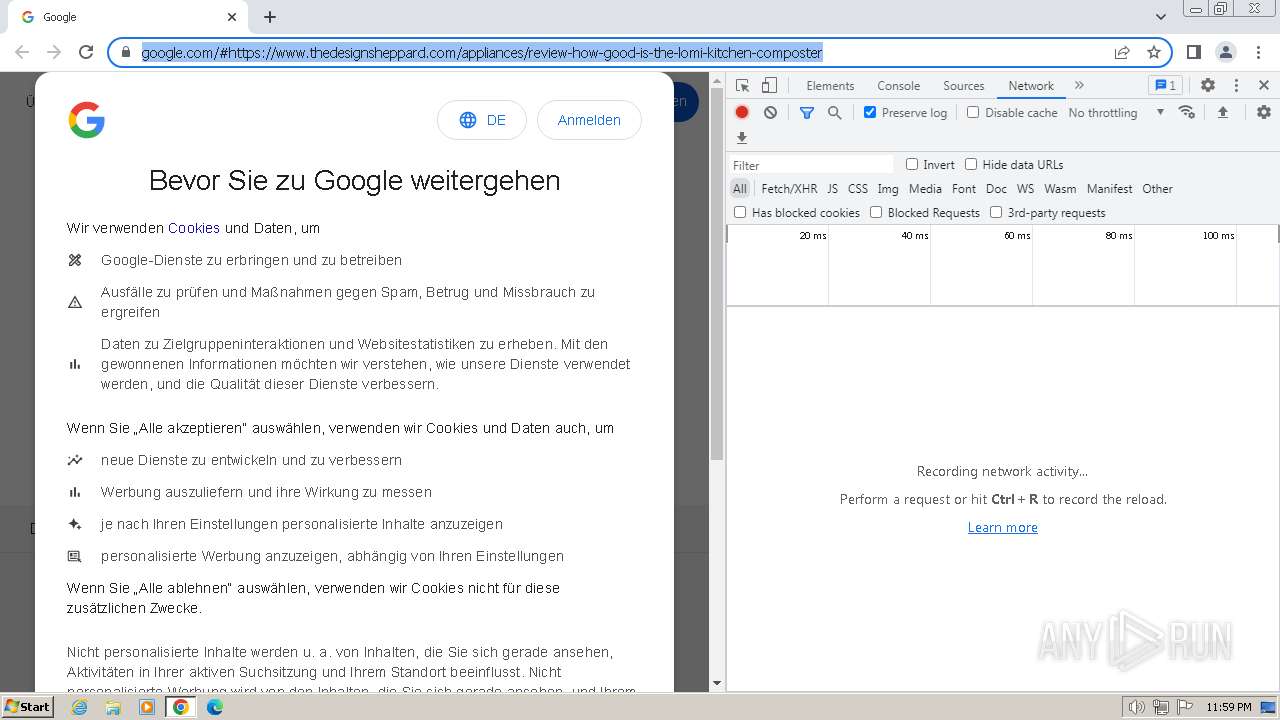Open the Chrome three-dot menu
The image size is (1280, 720).
1257,52
